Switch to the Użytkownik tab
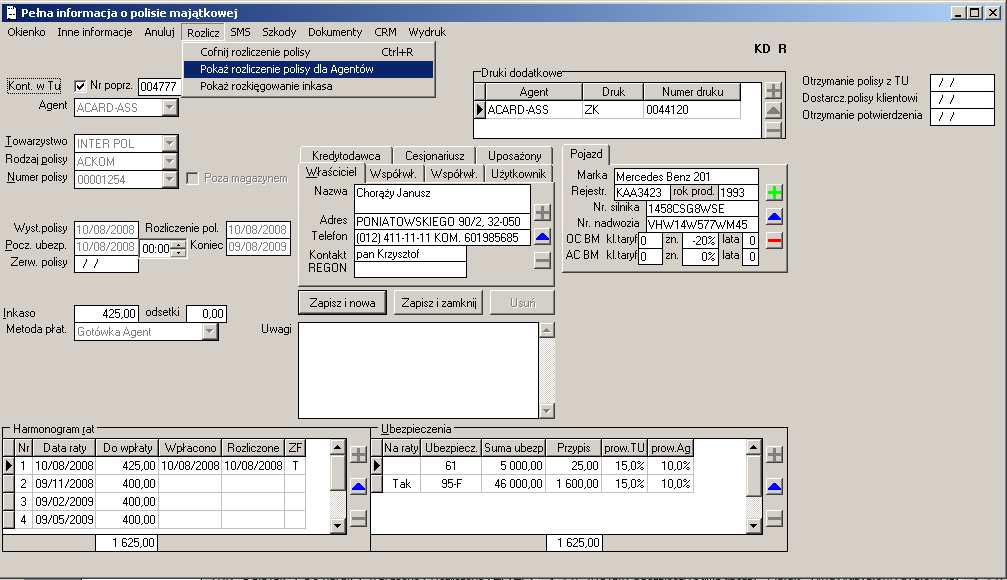The width and height of the screenshot is (1007, 580). pyautogui.click(x=518, y=173)
